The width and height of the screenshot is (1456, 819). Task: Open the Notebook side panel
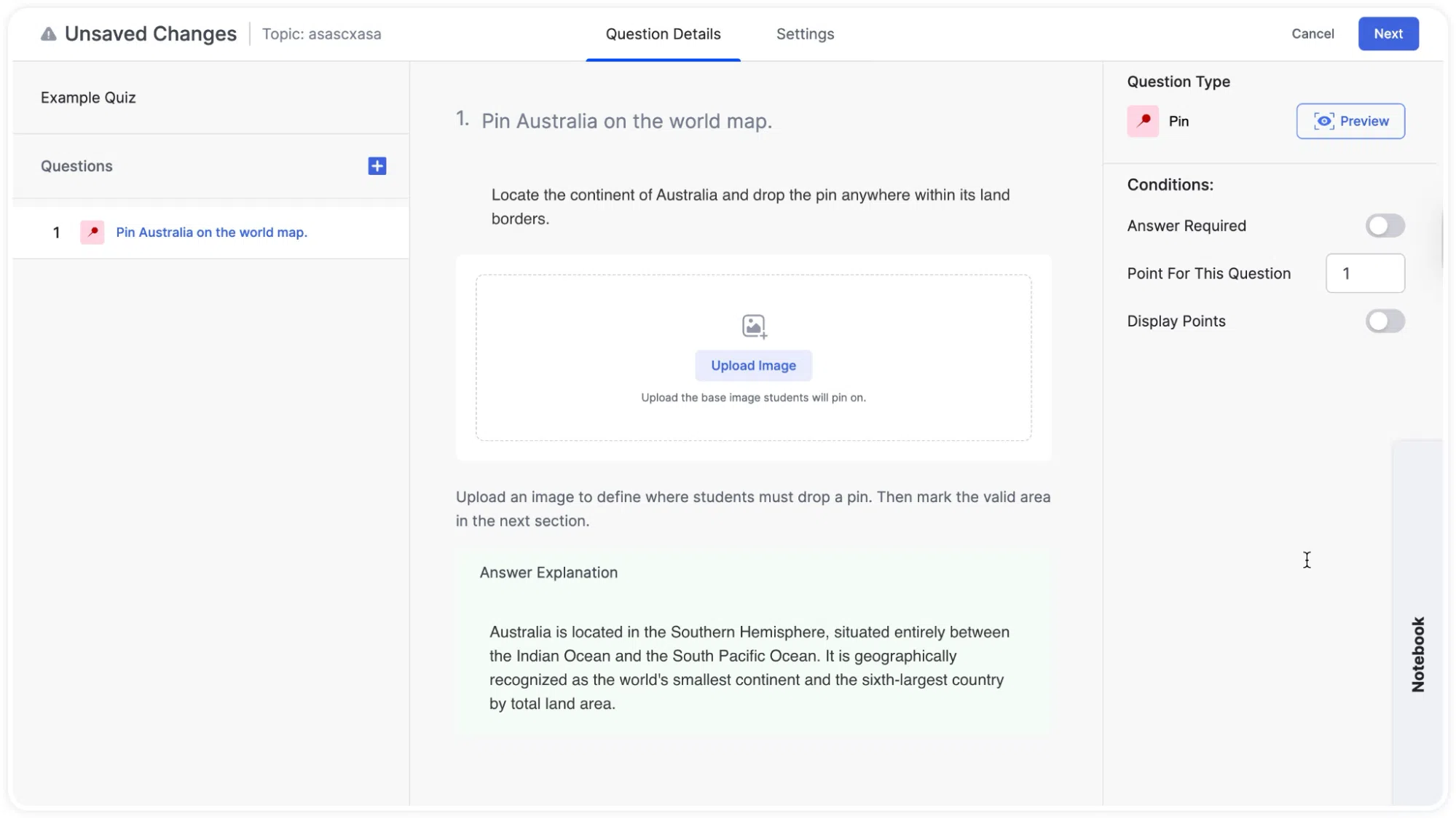click(x=1417, y=654)
